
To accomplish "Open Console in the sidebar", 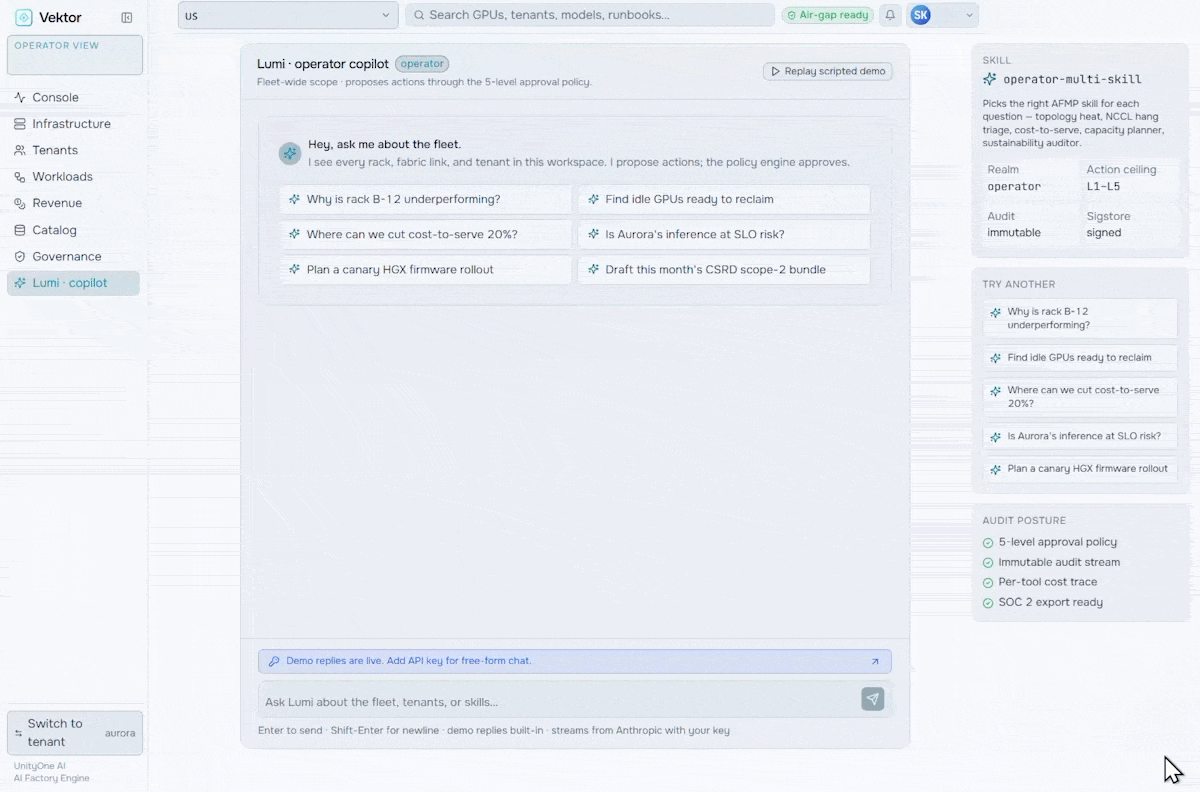I will (x=73, y=97).
